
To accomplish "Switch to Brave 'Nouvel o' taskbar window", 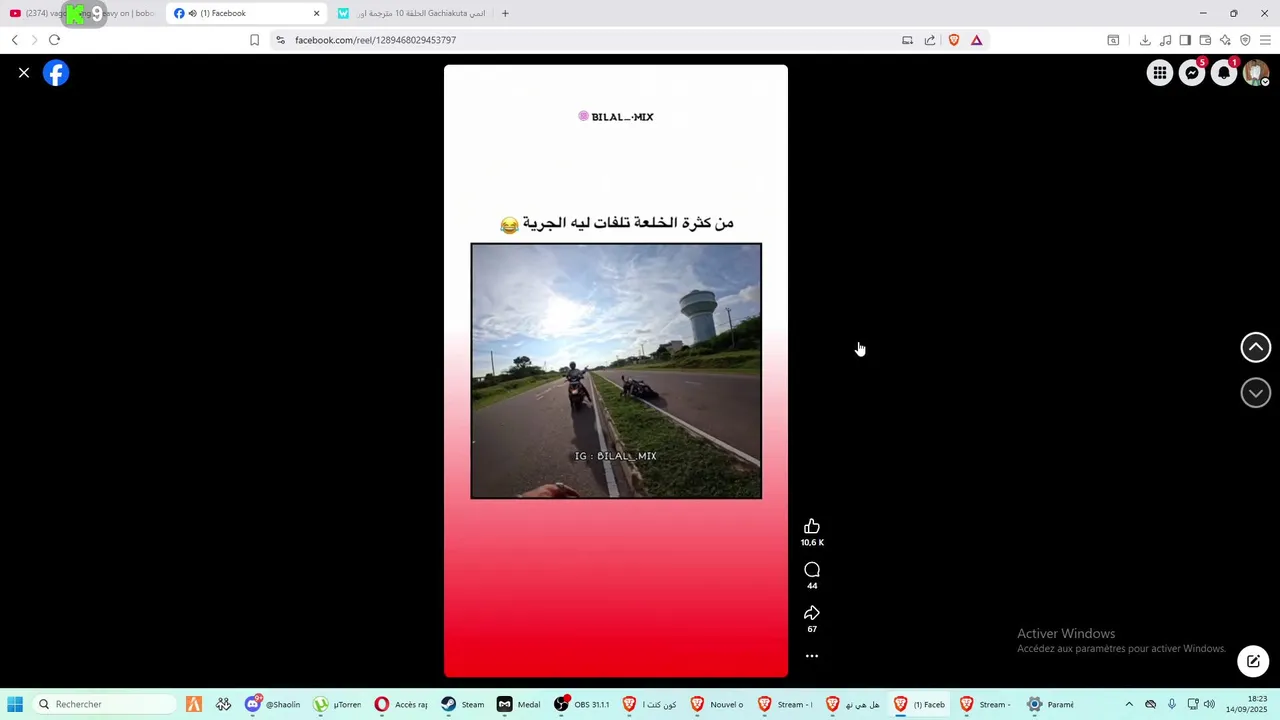I will tap(717, 704).
